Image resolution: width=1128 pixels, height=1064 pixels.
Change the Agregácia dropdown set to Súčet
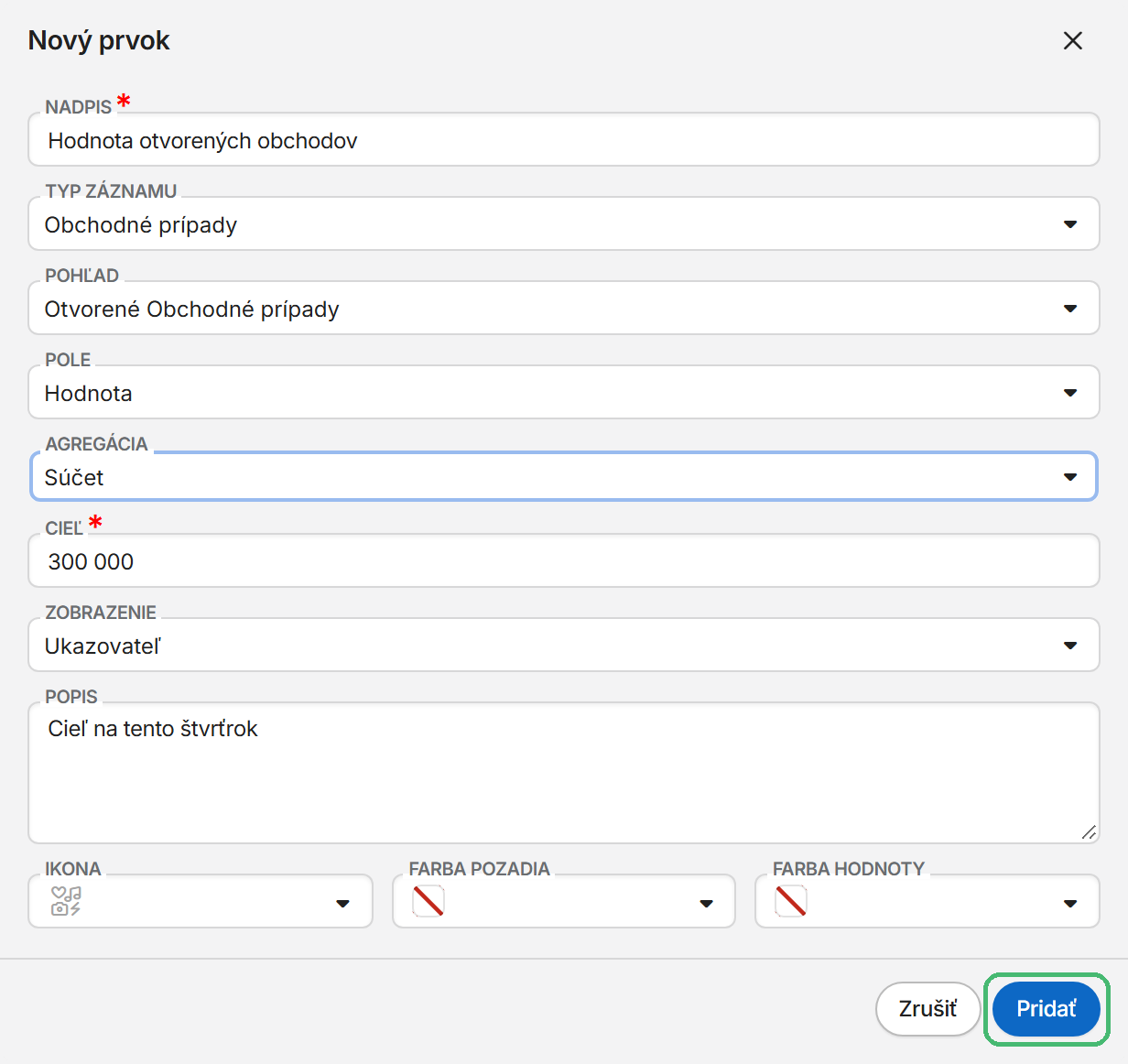(564, 477)
